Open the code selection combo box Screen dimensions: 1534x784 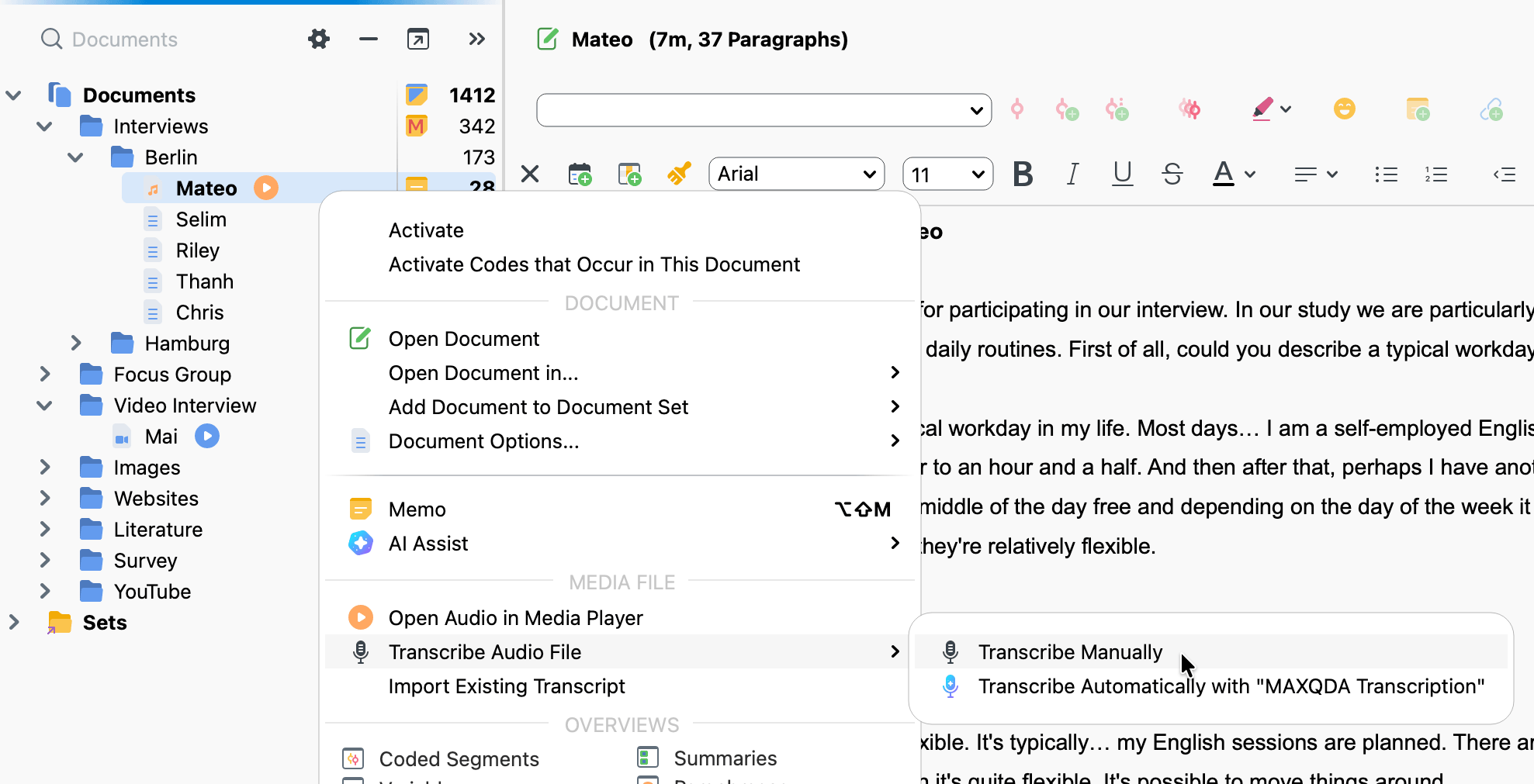click(x=764, y=110)
